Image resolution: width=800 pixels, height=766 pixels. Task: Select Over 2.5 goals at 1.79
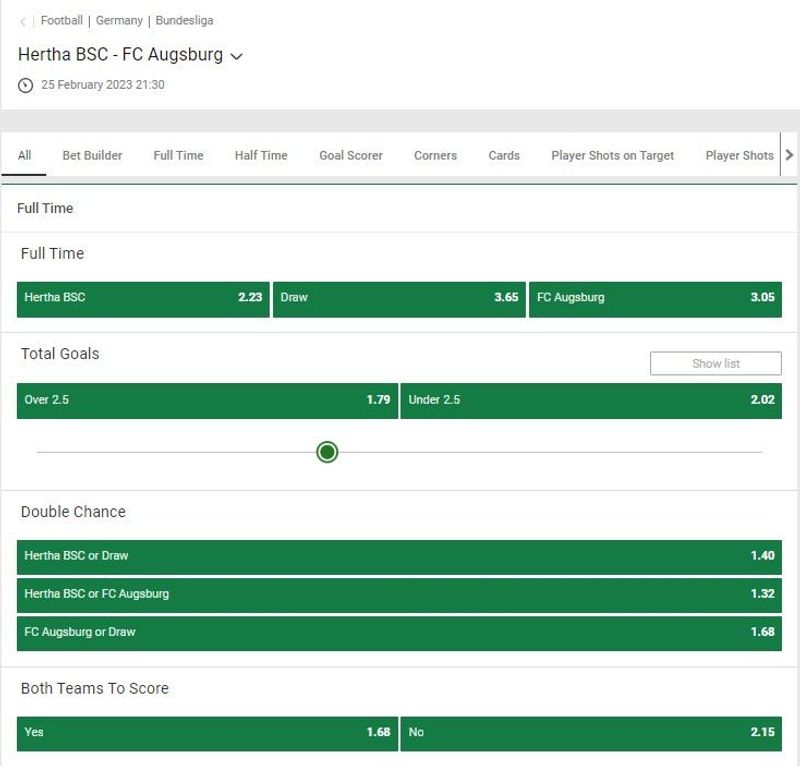click(x=207, y=401)
